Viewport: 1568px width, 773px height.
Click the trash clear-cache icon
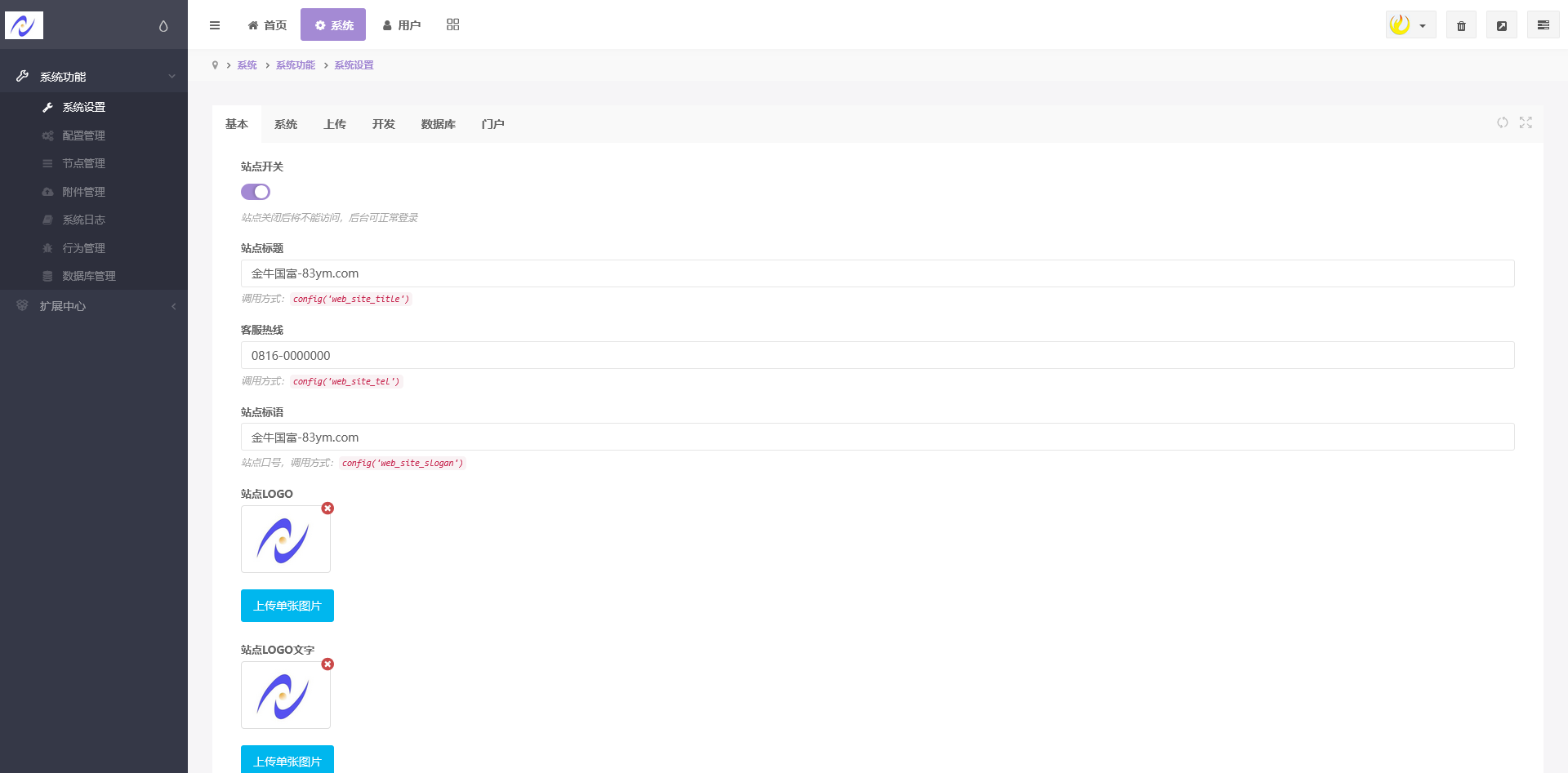[1461, 25]
